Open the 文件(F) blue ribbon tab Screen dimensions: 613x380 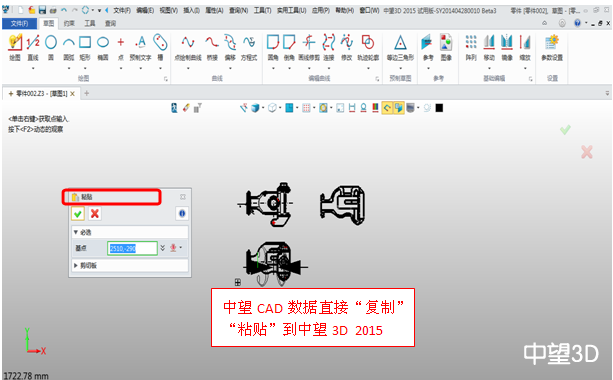tap(19, 23)
